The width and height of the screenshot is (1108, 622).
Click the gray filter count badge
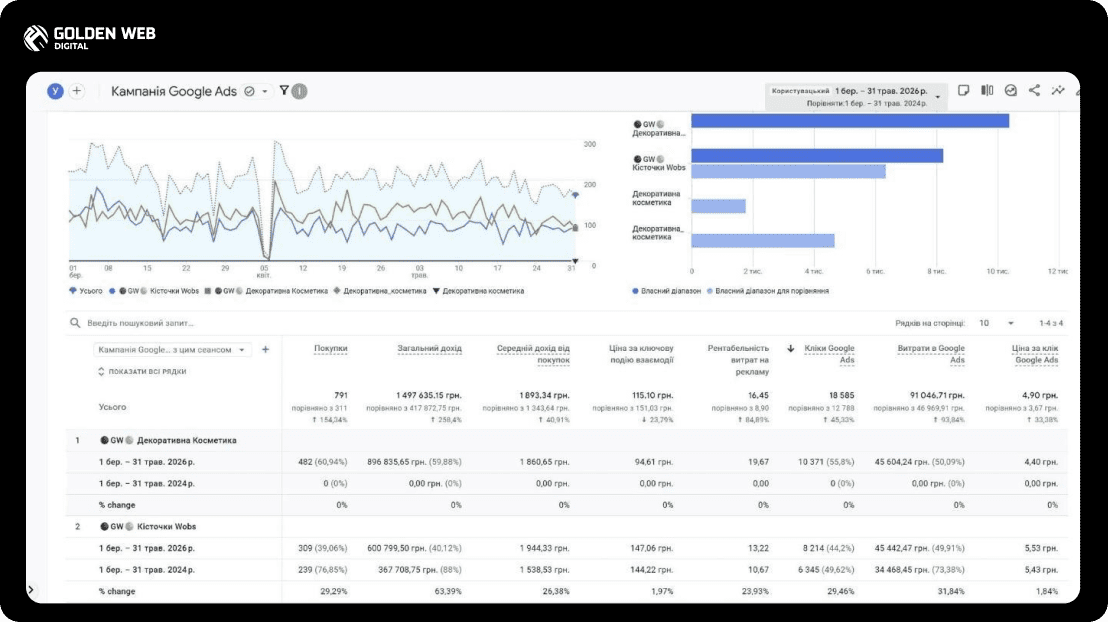tap(300, 91)
